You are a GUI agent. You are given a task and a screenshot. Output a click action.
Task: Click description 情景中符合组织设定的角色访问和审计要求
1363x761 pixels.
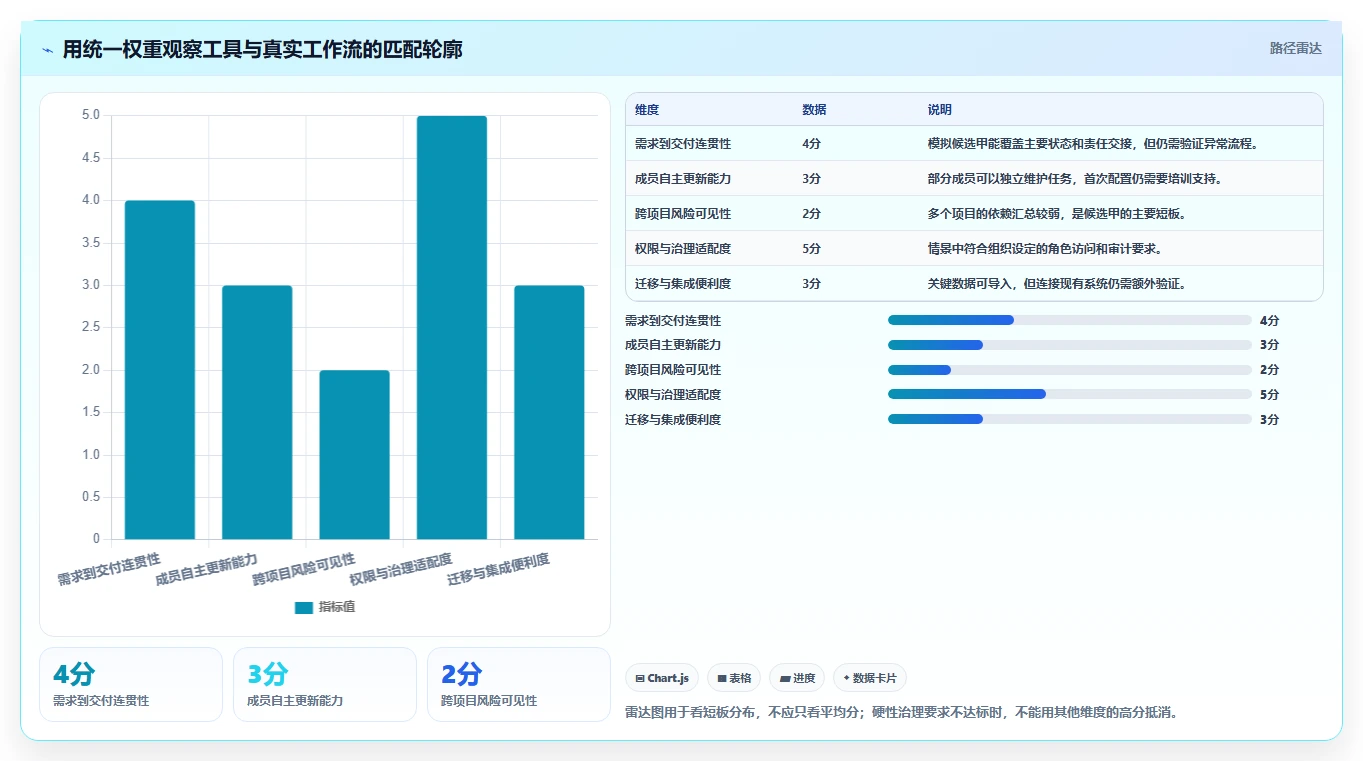pyautogui.click(x=1045, y=249)
